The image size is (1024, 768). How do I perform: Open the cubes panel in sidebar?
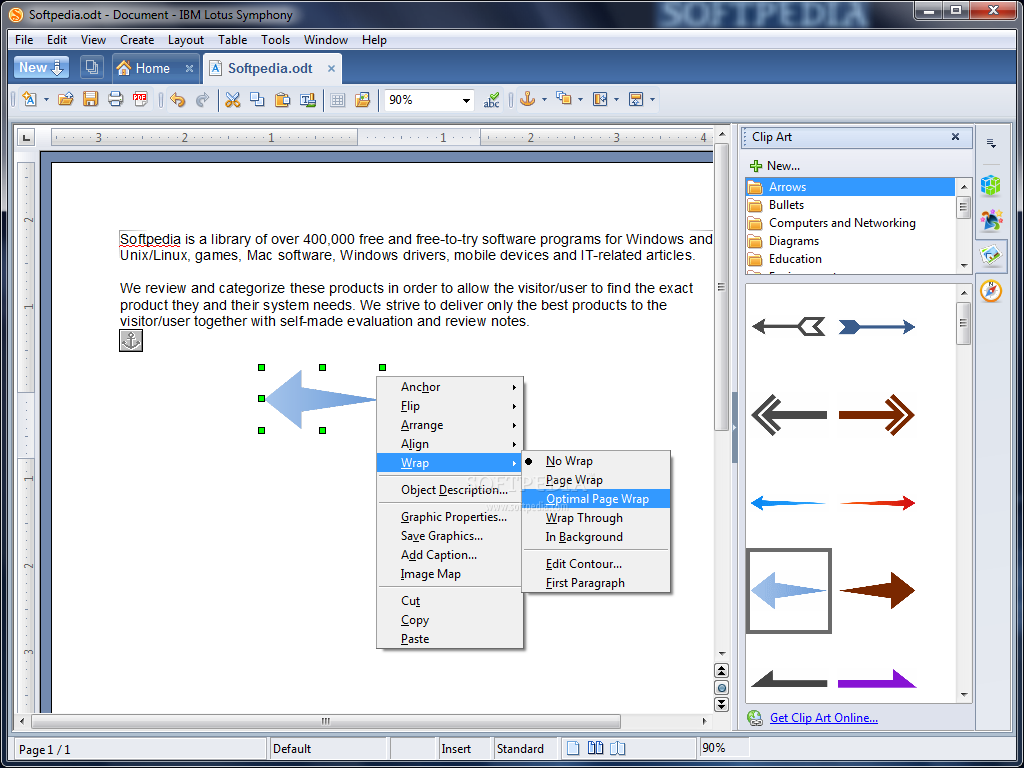(991, 185)
